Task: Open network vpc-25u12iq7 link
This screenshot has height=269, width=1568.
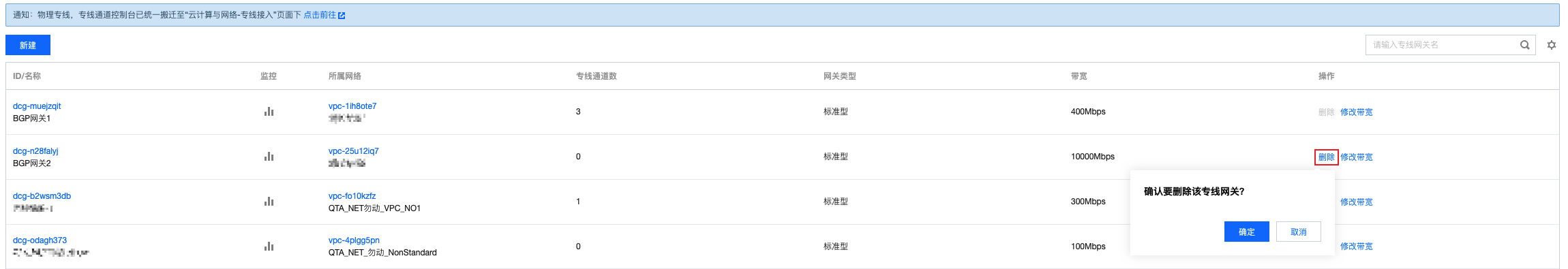Action: (x=353, y=151)
